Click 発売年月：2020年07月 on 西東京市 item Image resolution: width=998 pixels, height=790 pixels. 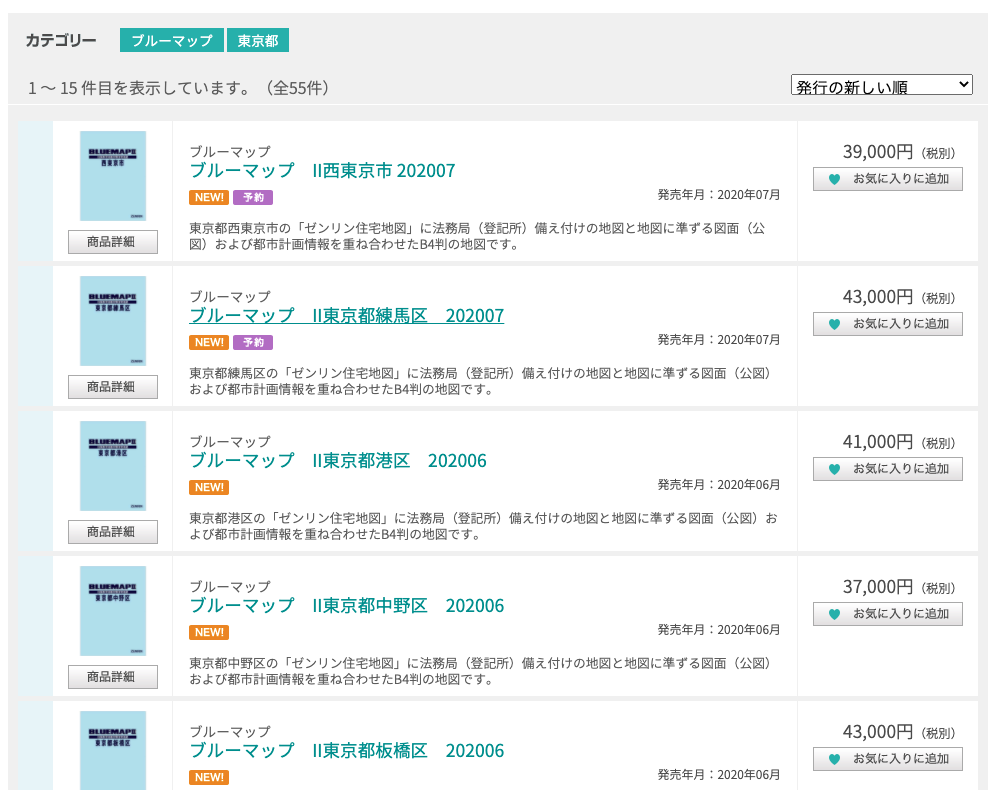tap(719, 195)
